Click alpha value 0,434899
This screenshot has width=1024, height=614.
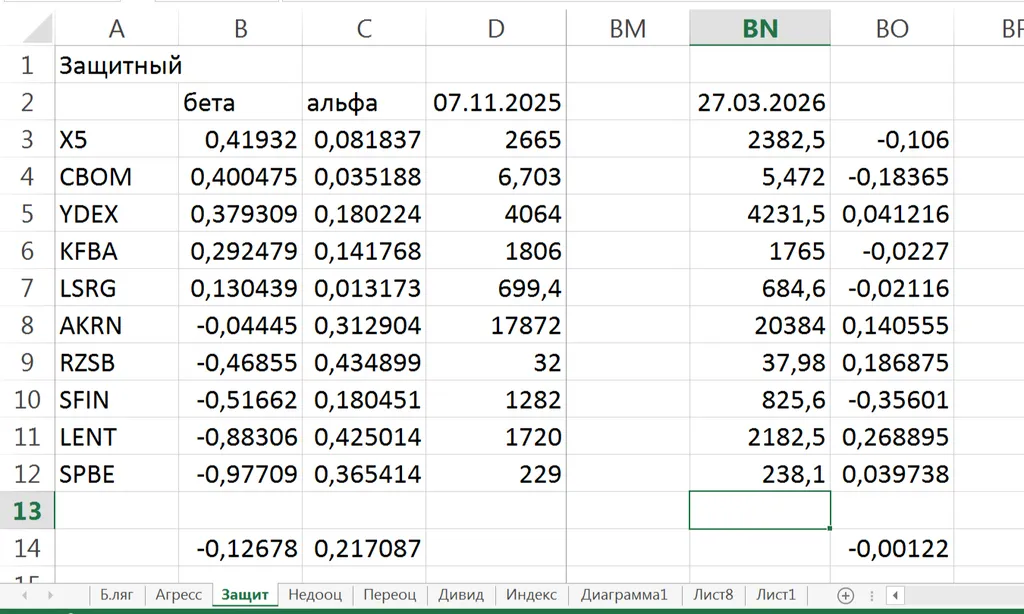364,362
